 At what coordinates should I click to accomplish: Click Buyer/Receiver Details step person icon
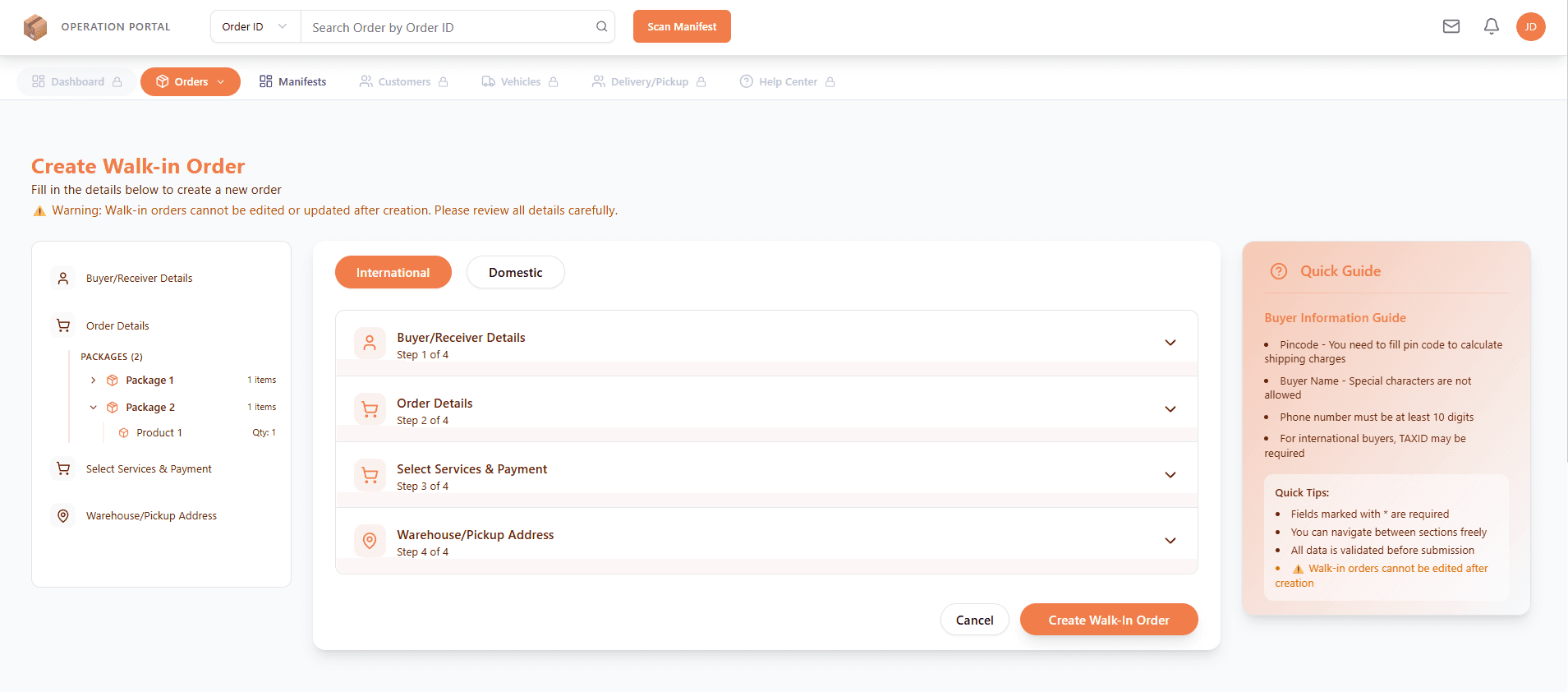pyautogui.click(x=370, y=344)
